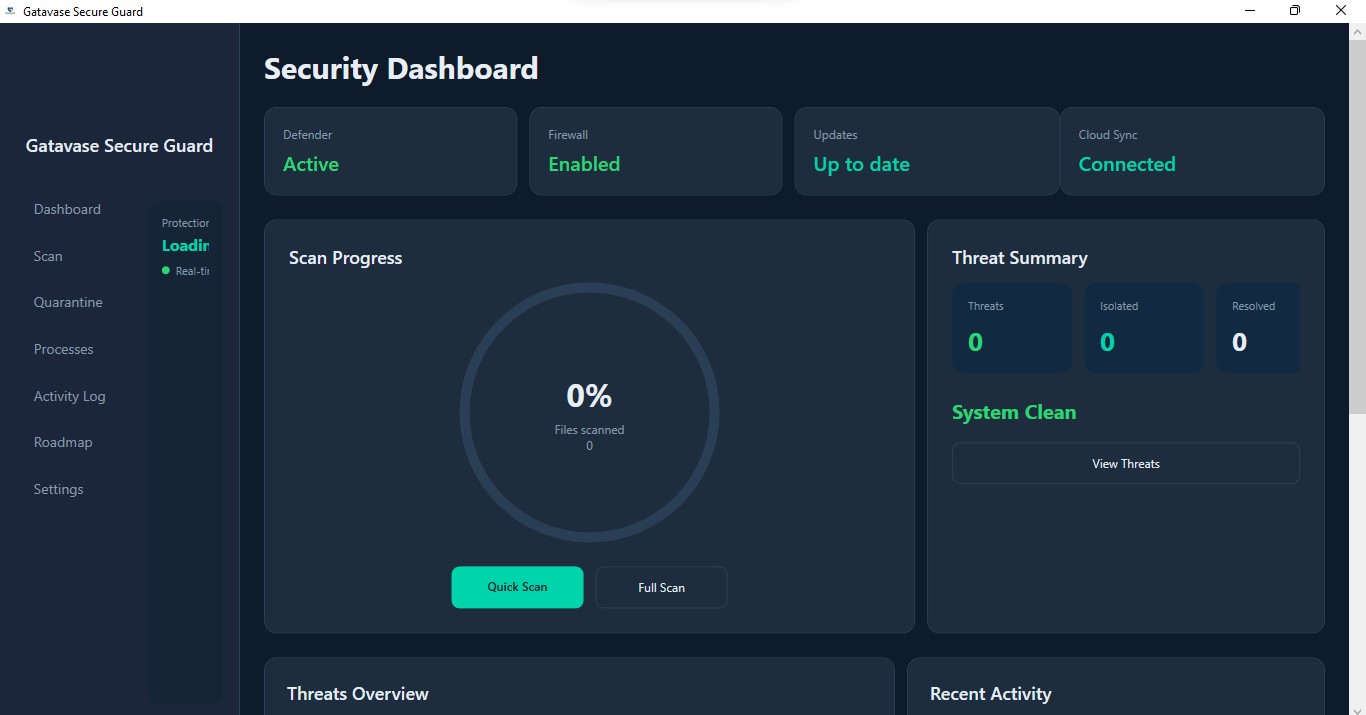Click the Security Dashboard heading
Image resolution: width=1366 pixels, height=715 pixels.
[x=401, y=68]
